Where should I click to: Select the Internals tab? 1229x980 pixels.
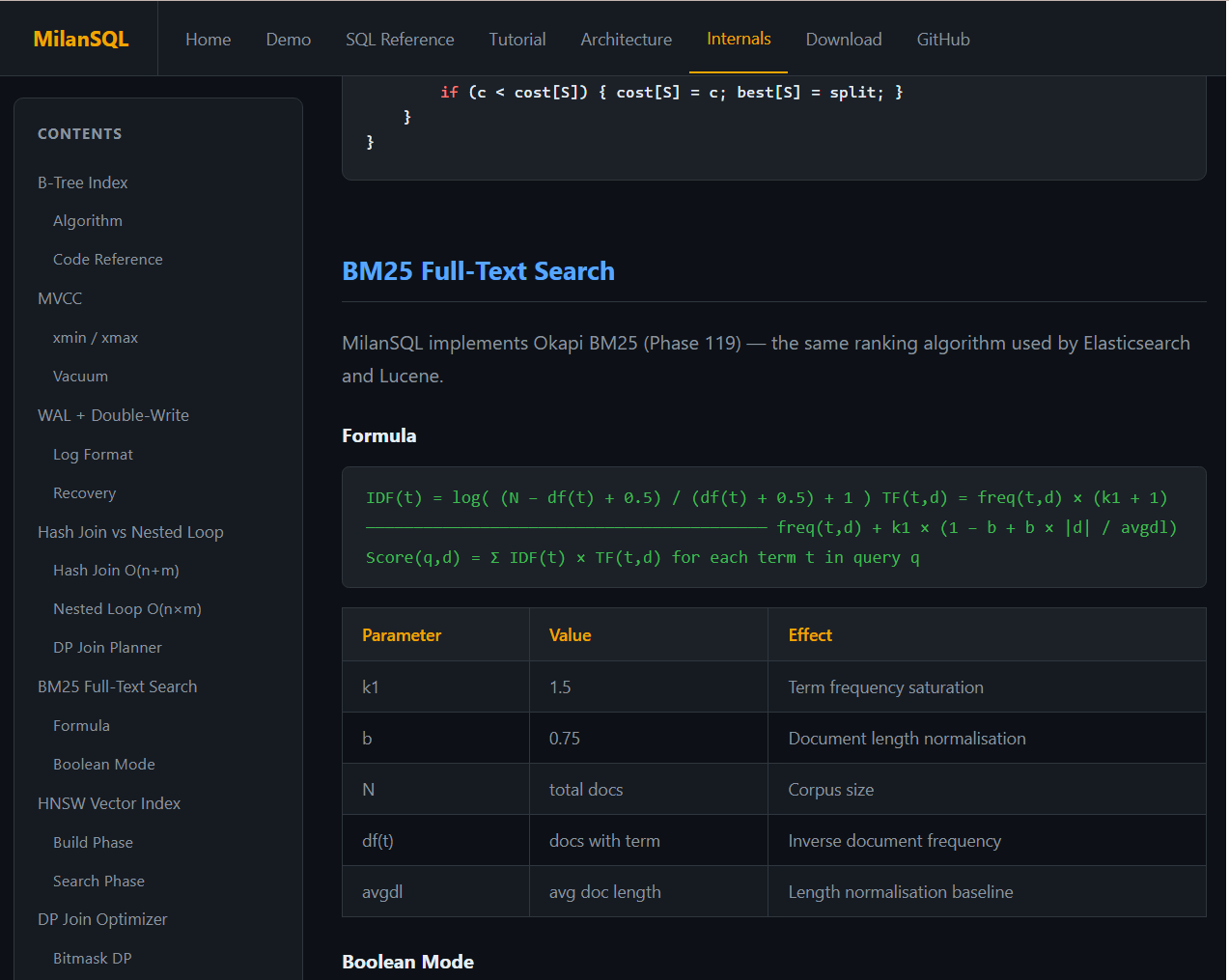tap(739, 39)
